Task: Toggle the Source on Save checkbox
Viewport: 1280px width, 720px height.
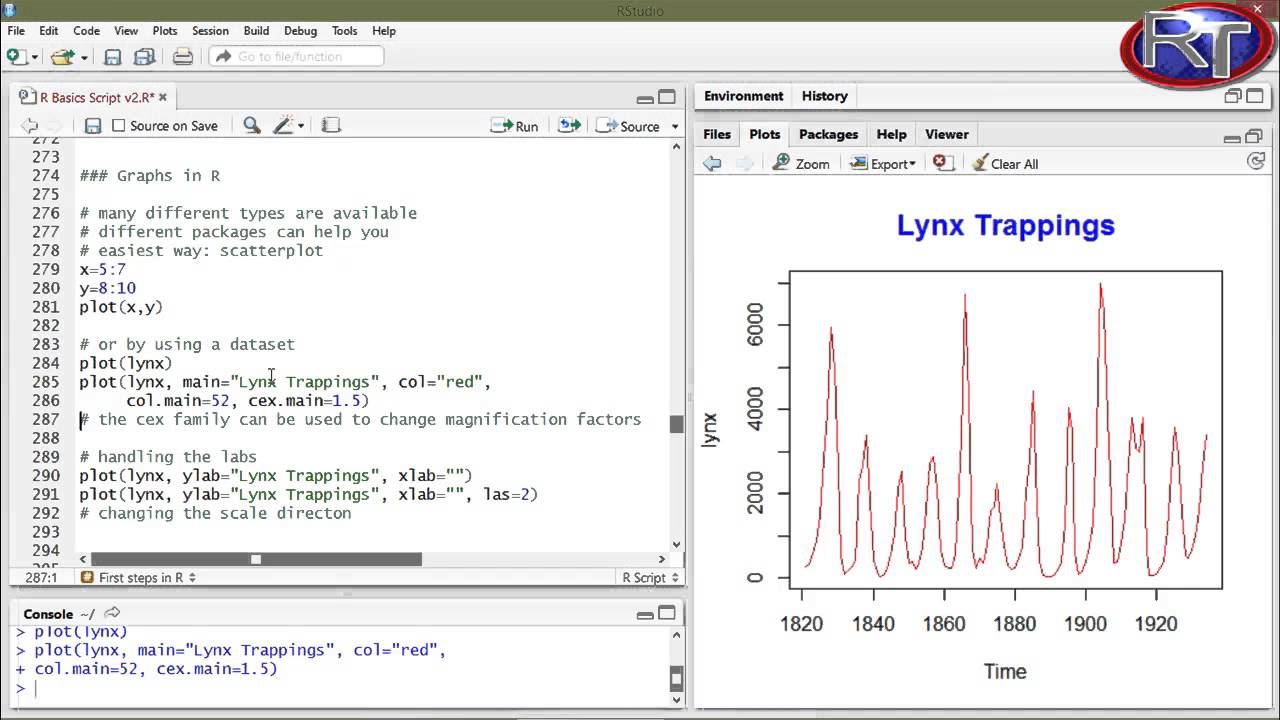Action: click(x=119, y=126)
